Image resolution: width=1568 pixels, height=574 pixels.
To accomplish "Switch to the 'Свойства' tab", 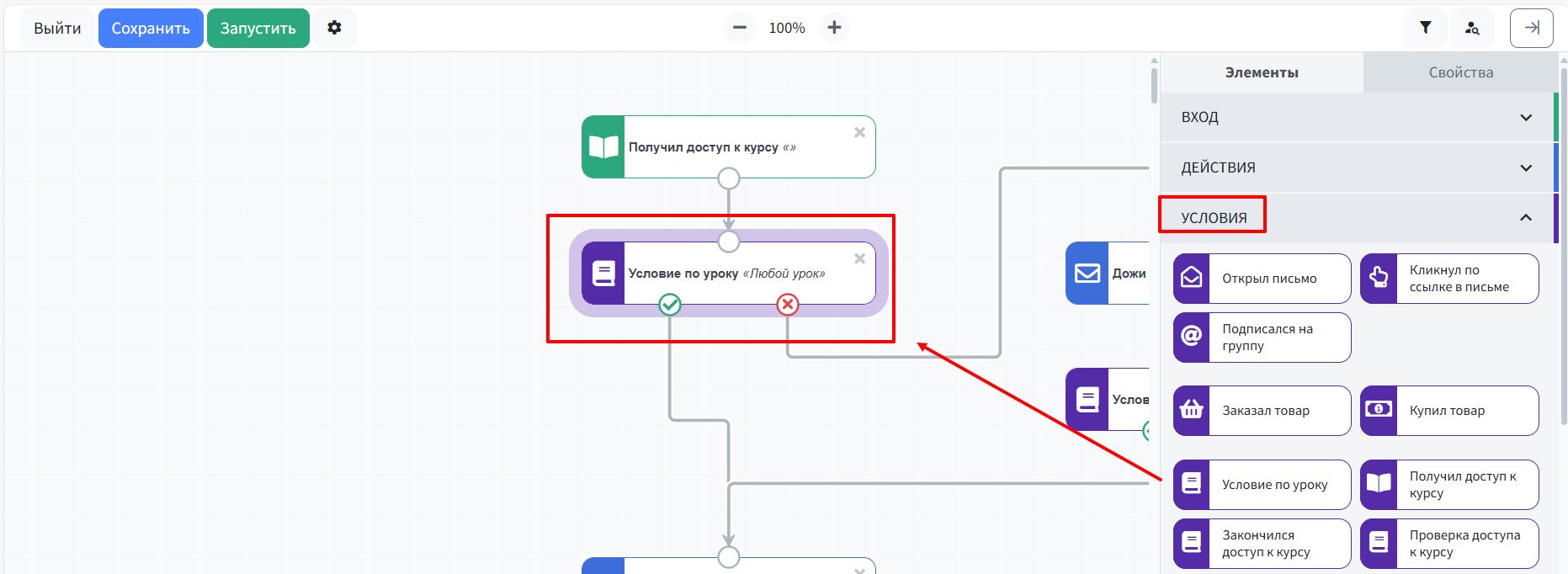I will [1461, 72].
